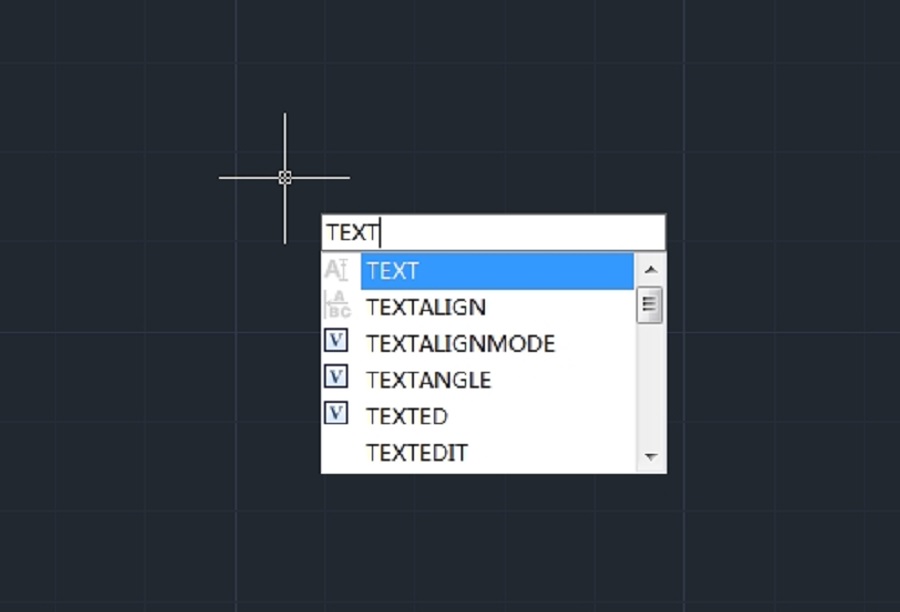Click the scrollbar down arrow on the suggestion list
The height and width of the screenshot is (612, 900).
651,456
